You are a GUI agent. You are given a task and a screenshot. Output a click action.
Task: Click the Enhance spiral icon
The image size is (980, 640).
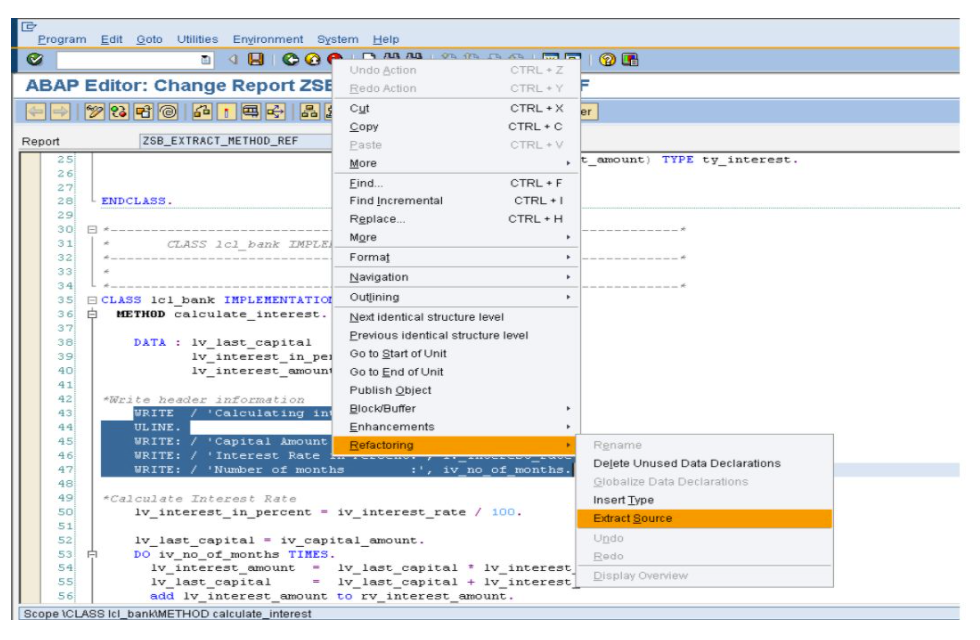[168, 112]
